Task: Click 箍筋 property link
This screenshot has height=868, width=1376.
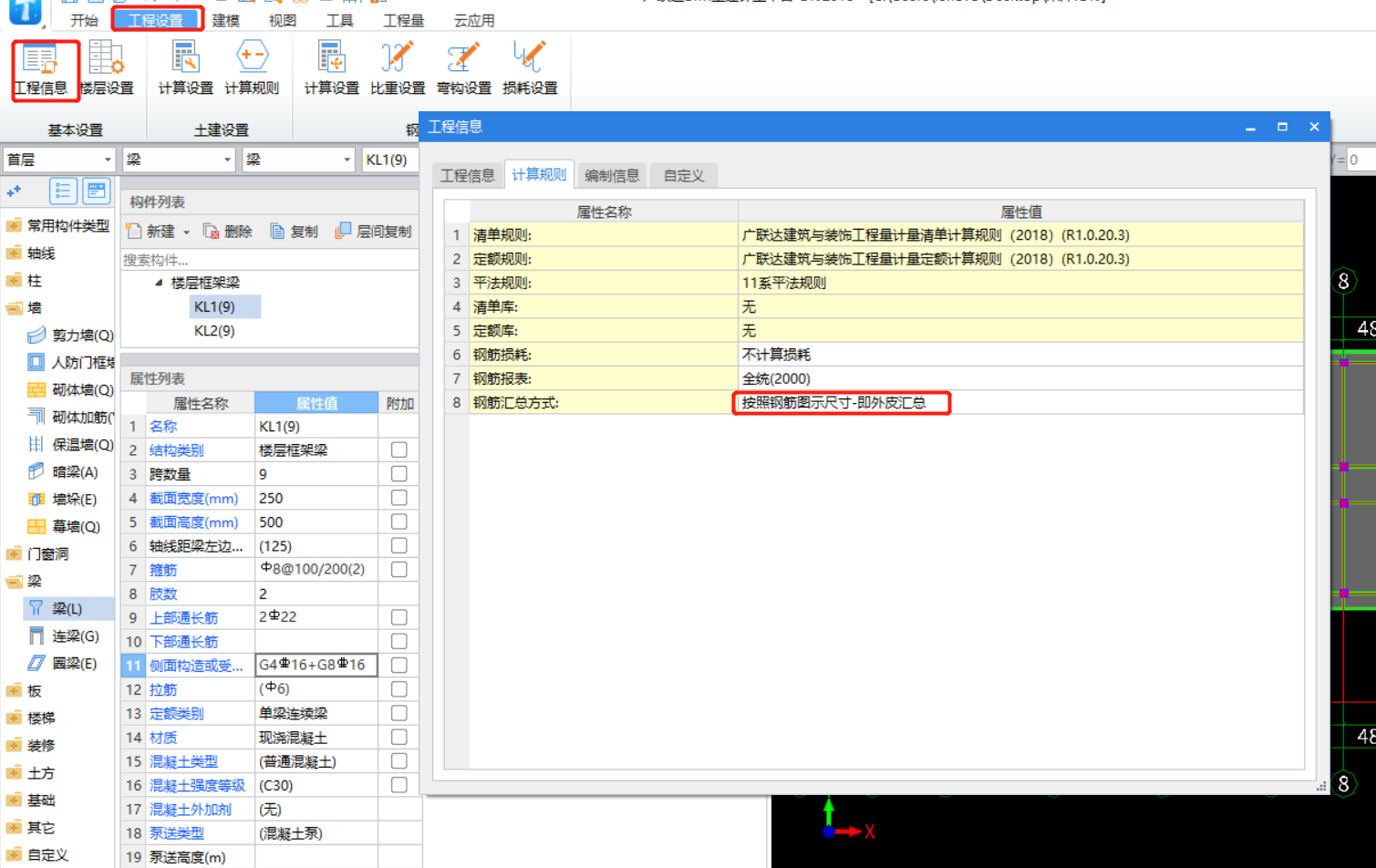Action: 163,570
